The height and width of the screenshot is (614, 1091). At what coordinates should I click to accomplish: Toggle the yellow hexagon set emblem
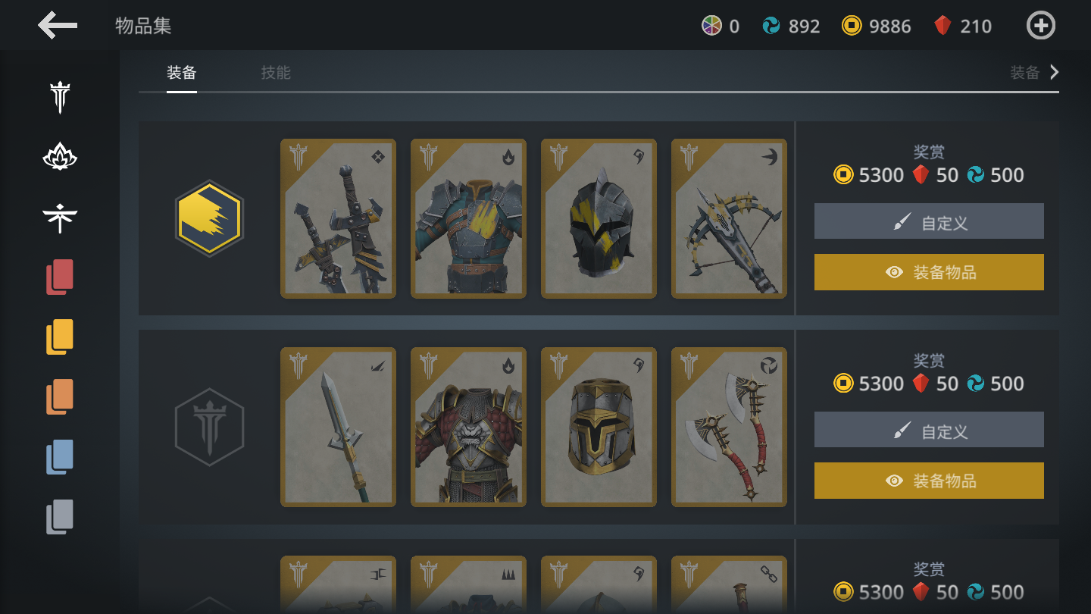209,219
